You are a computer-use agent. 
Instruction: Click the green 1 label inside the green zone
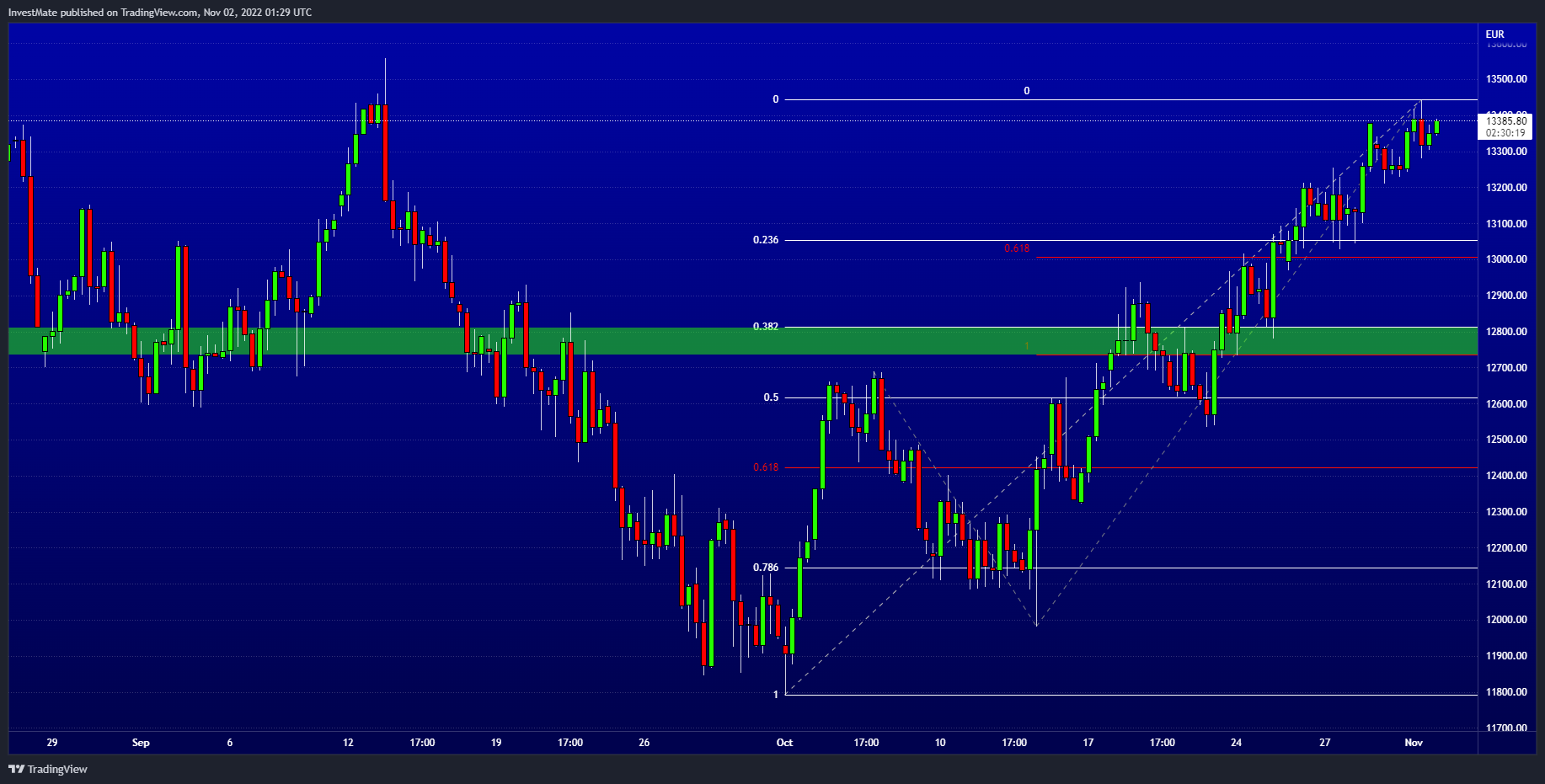point(1027,346)
